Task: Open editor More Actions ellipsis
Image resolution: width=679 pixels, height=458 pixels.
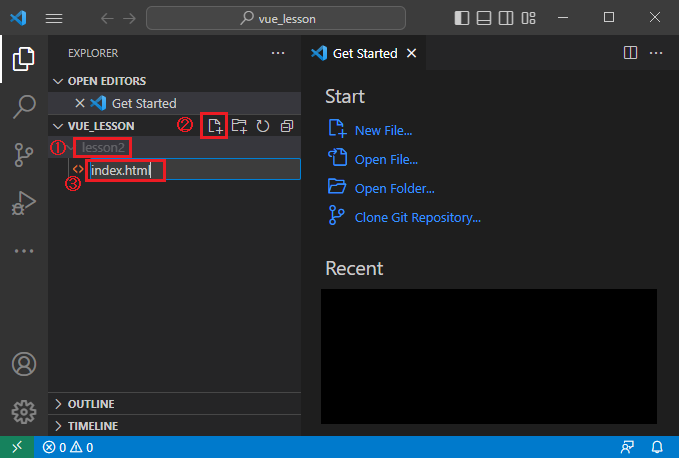Action: click(656, 53)
